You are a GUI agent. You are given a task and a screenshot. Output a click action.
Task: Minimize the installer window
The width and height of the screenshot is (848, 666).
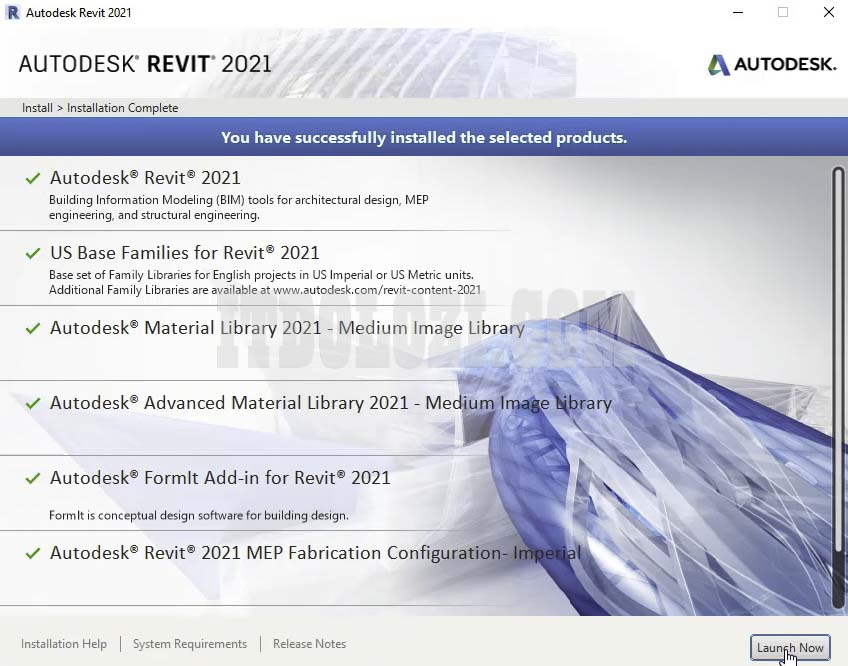point(737,13)
